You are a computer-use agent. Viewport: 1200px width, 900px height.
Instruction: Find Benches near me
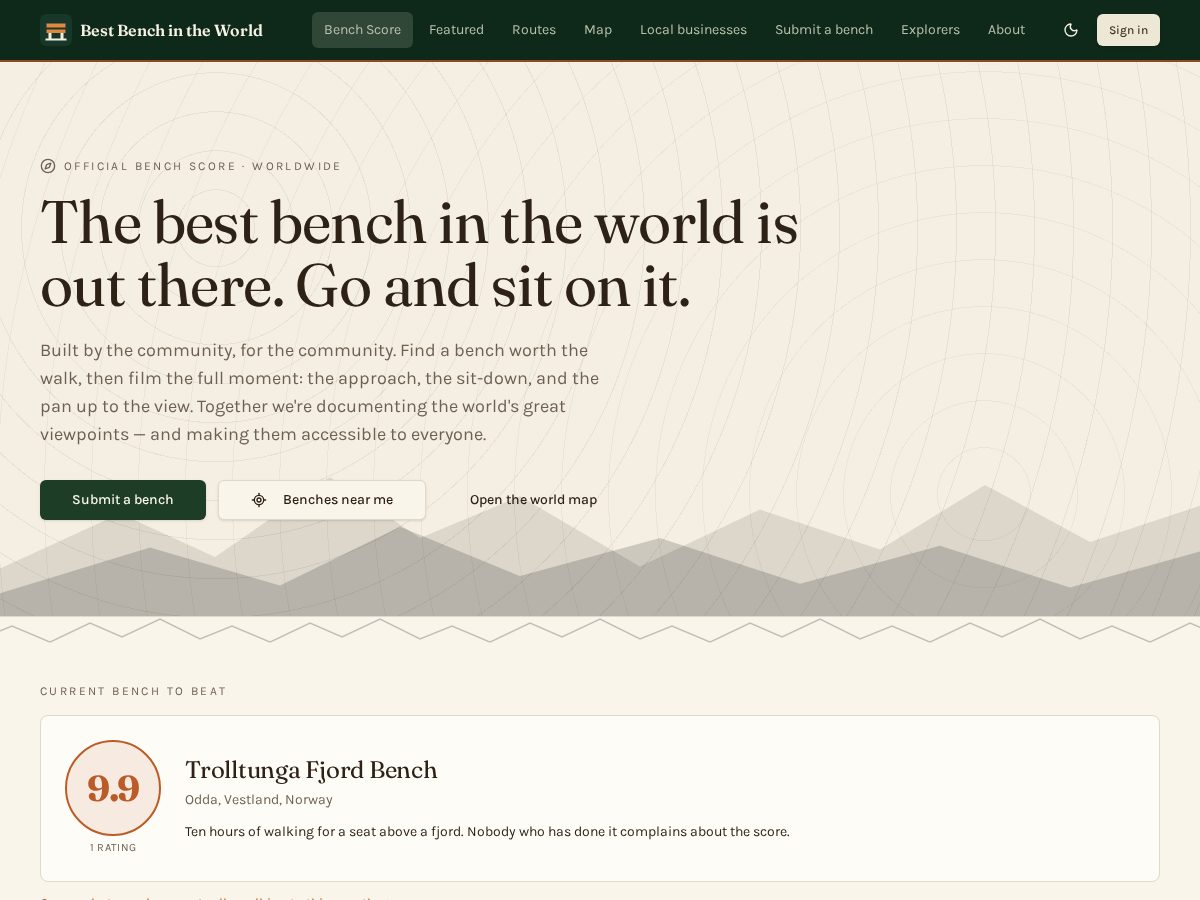pyautogui.click(x=322, y=500)
